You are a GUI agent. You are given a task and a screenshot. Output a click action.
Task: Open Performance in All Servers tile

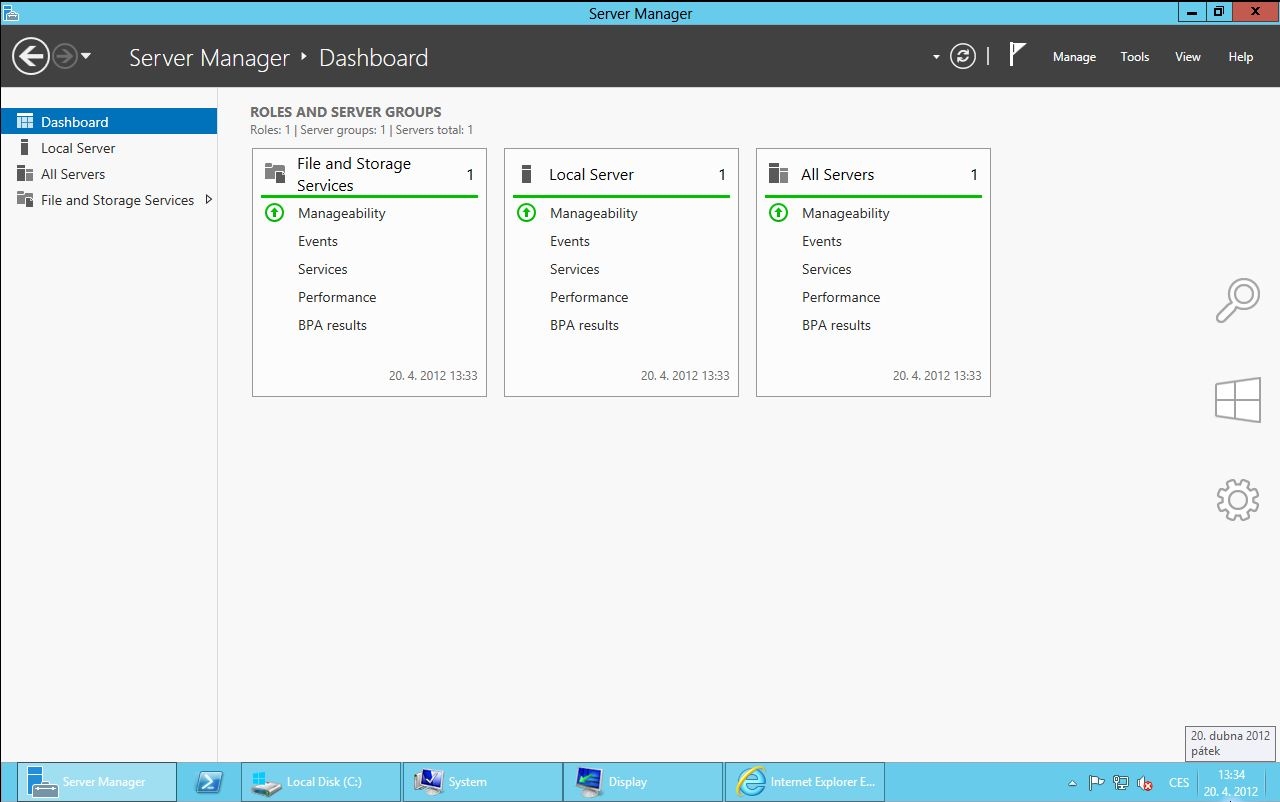841,297
